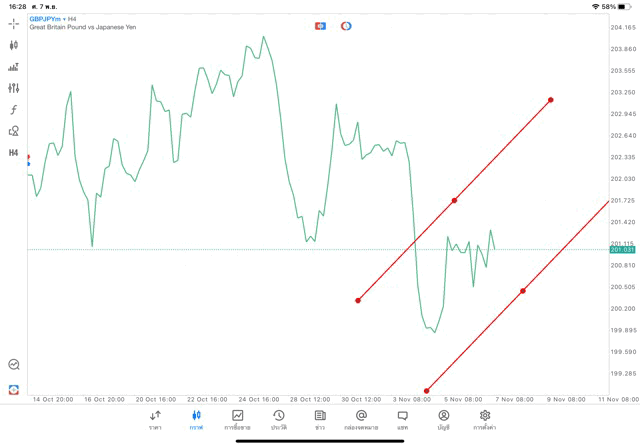The width and height of the screenshot is (640, 447).
Task: Select the crosshair cursor tool
Action: tap(14, 23)
